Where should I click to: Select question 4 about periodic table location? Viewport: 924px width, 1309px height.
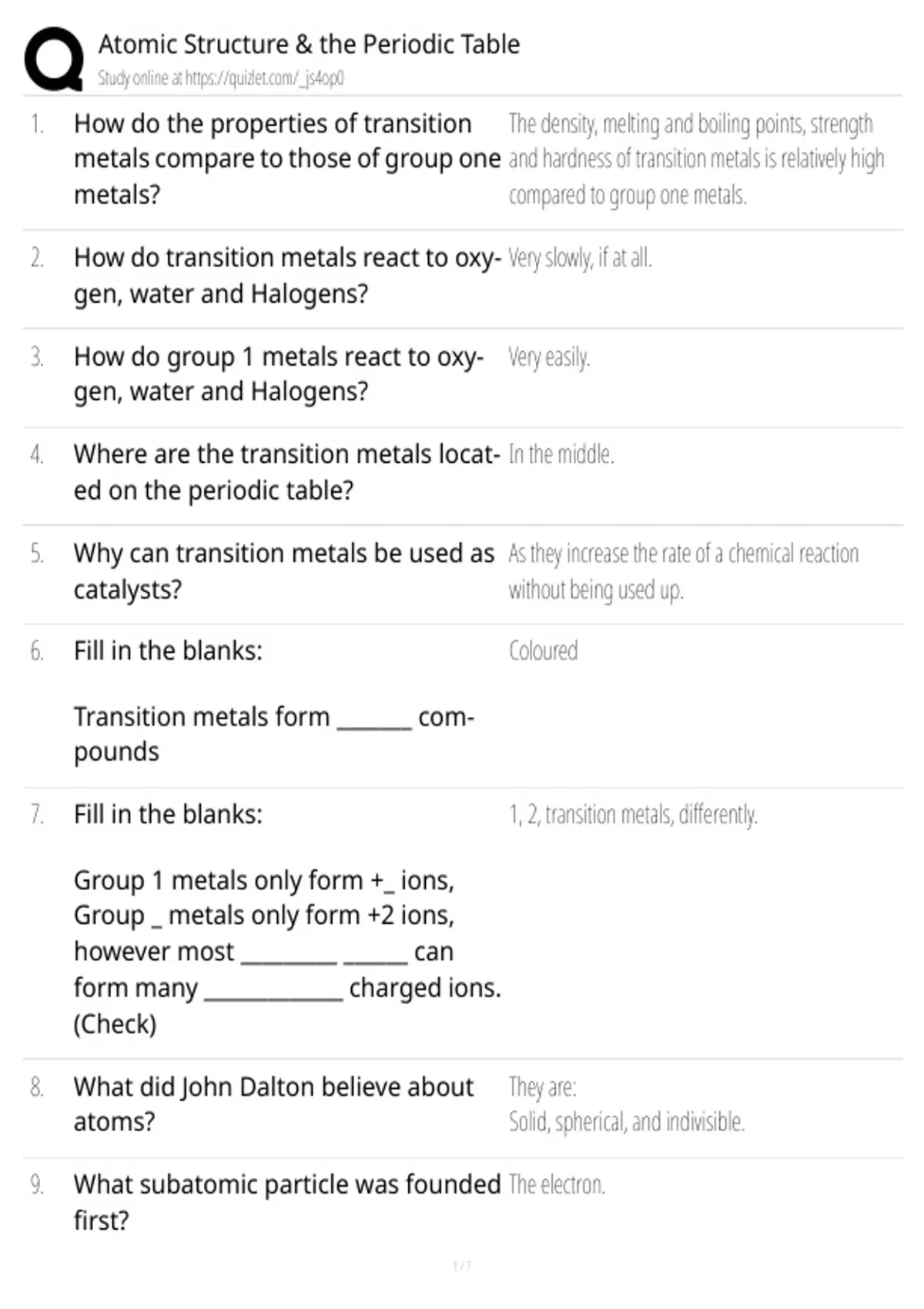[x=287, y=472]
